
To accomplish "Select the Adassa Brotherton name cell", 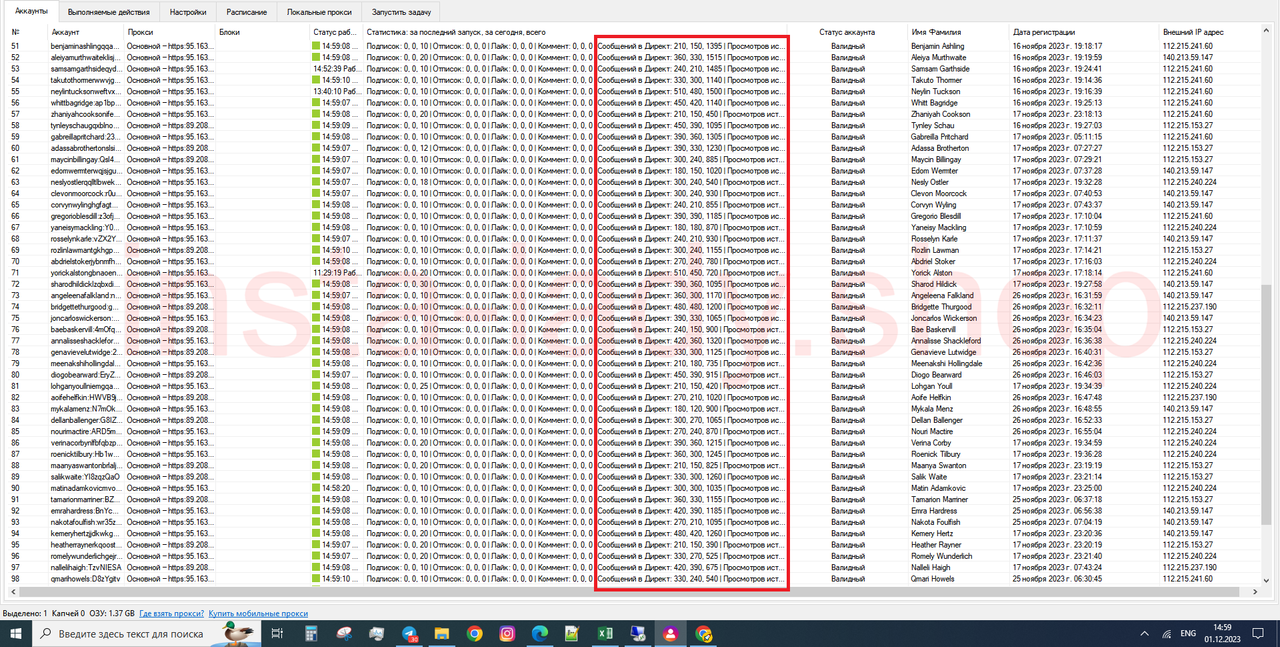I will [942, 148].
